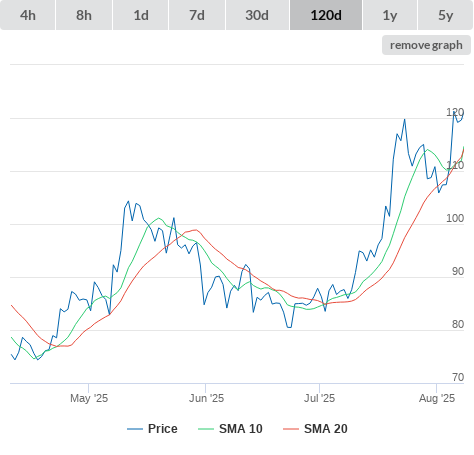Viewport: 474px width, 455px height.
Task: Open the 1y time range
Action: pyautogui.click(x=390, y=15)
